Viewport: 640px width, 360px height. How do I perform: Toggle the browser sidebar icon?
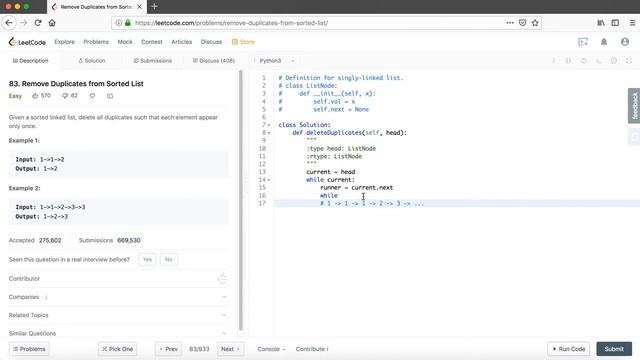(x=615, y=23)
